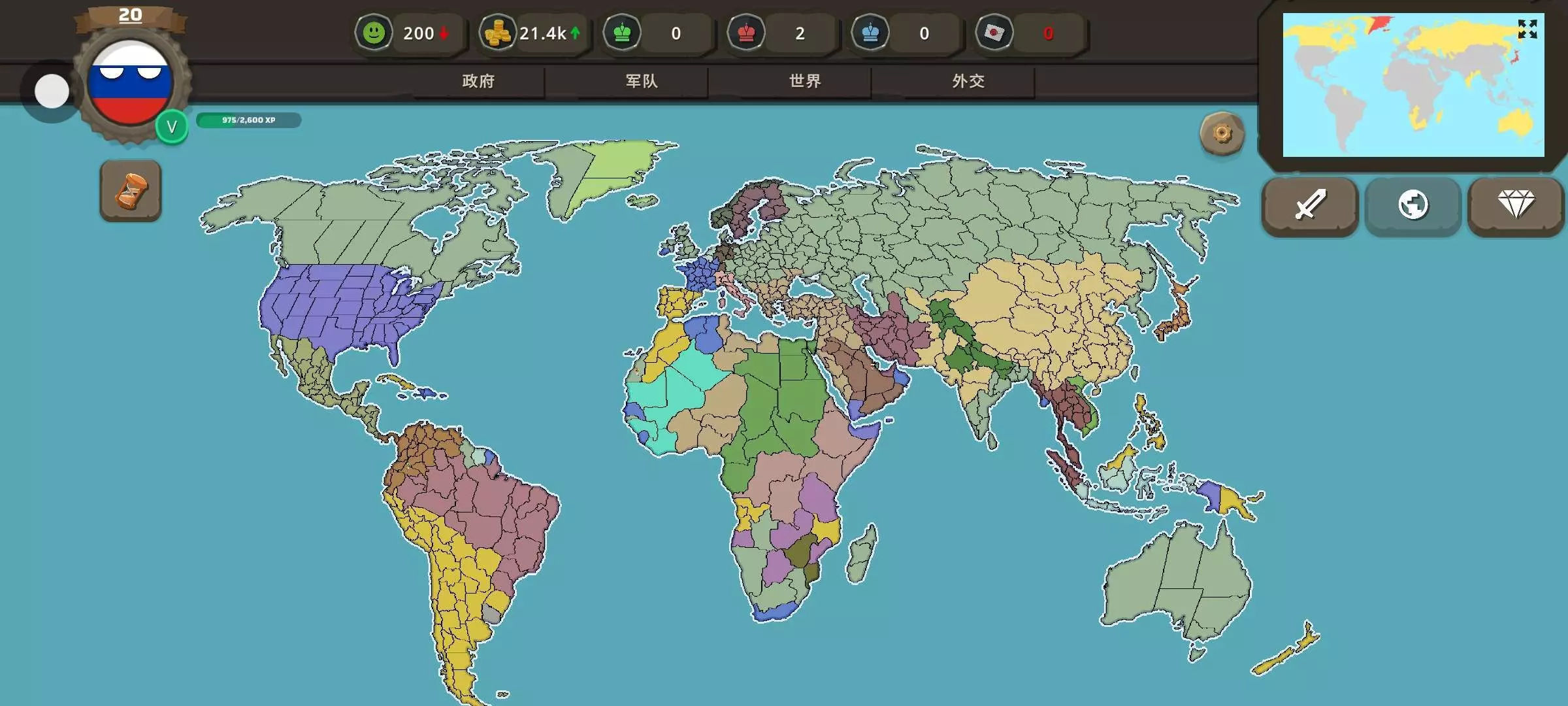Open the 外交 menu tab
Viewport: 1568px width, 706px height.
tap(968, 81)
